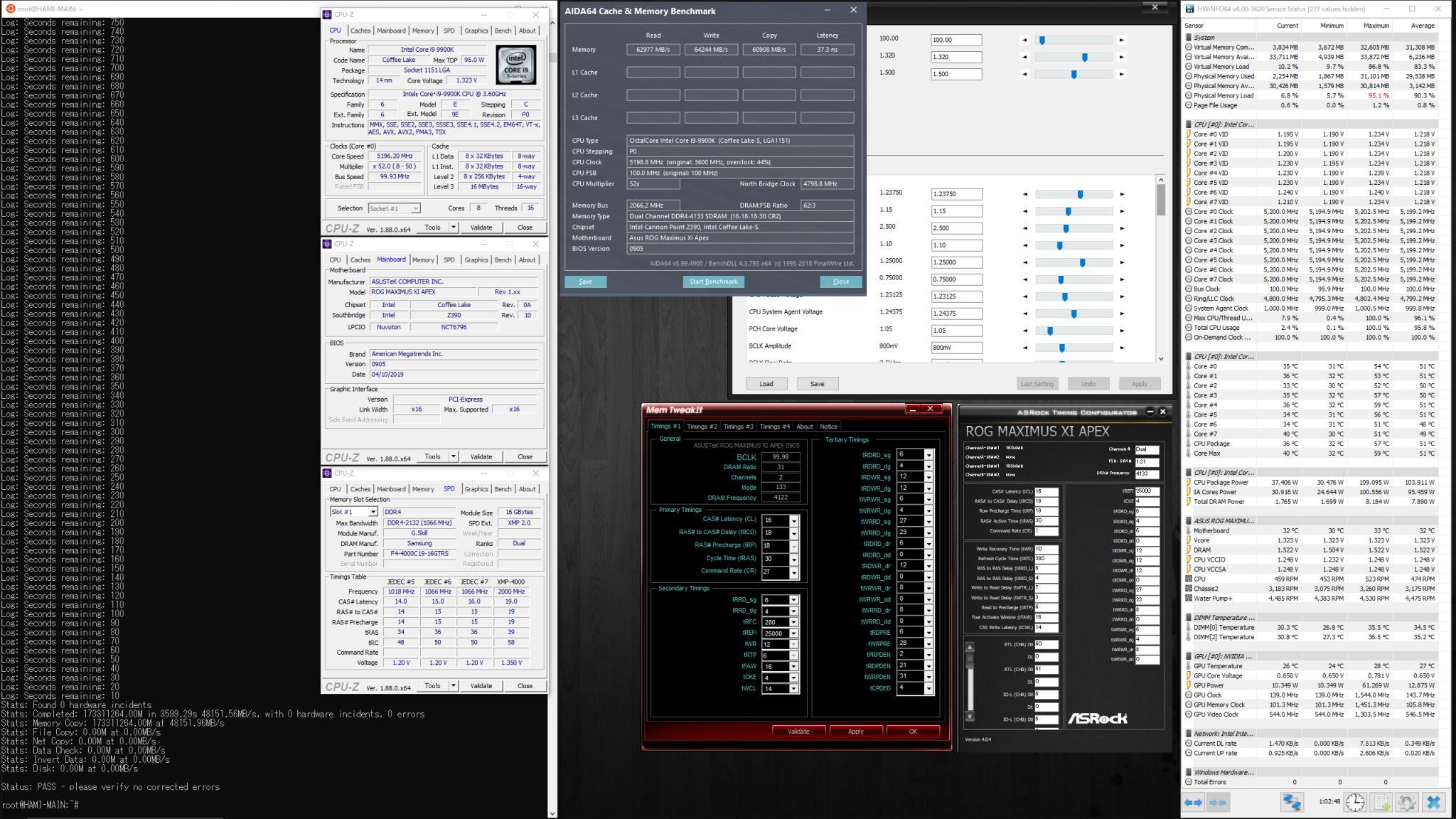Image resolution: width=1456 pixels, height=819 pixels.
Task: Click PCH Core Voltage value input field
Action: pos(957,331)
